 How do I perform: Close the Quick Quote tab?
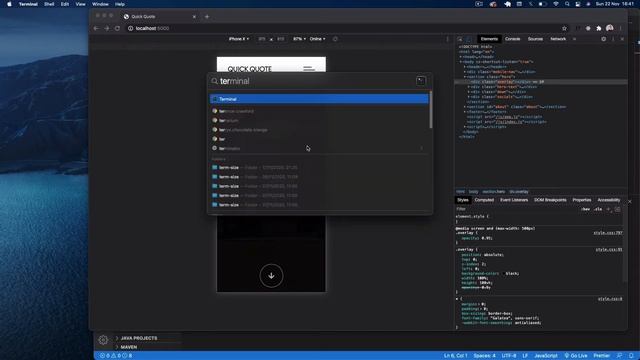pyautogui.click(x=194, y=17)
